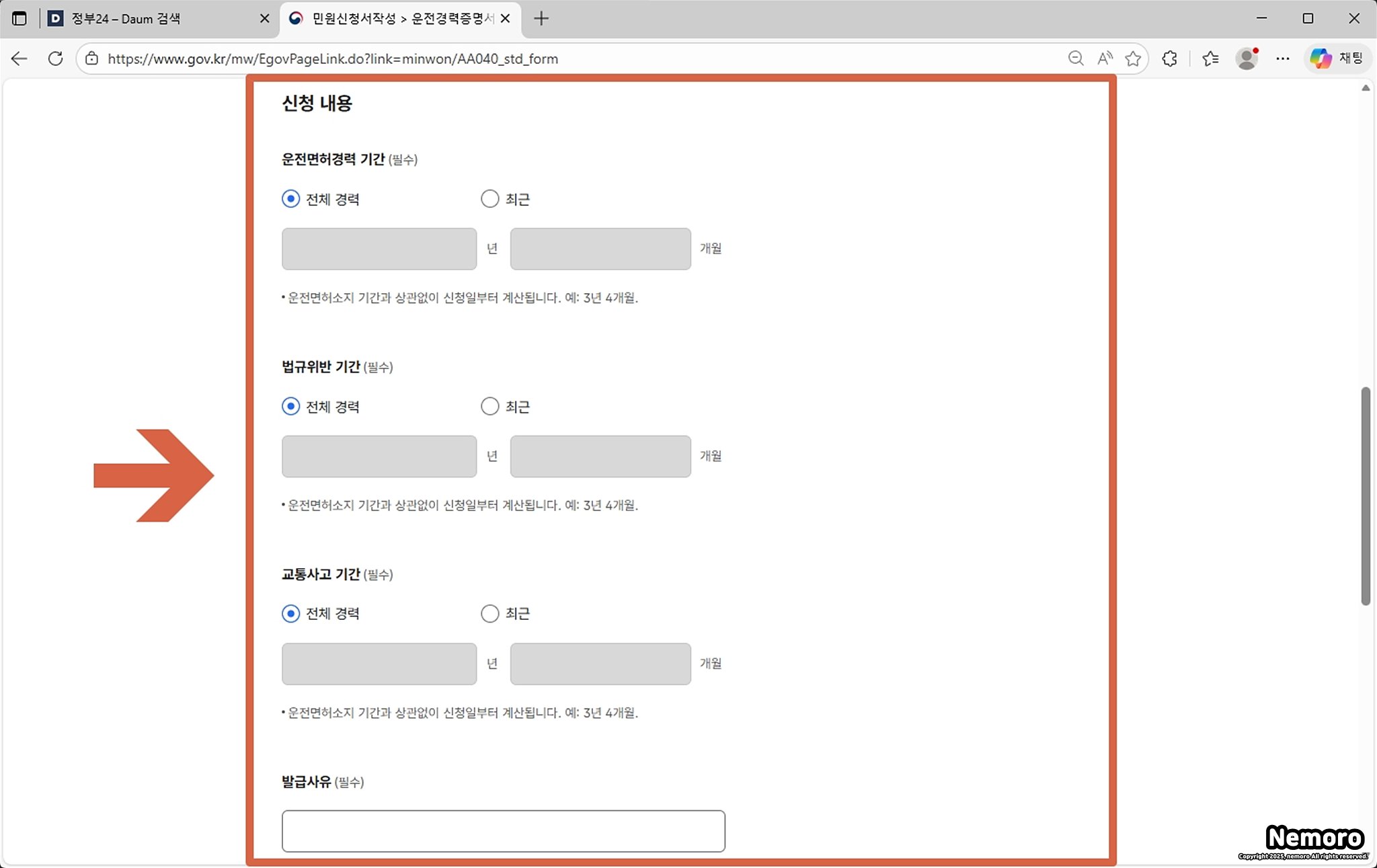
Task: Select 전체 경력 for 법규위반 기간
Action: 290,407
